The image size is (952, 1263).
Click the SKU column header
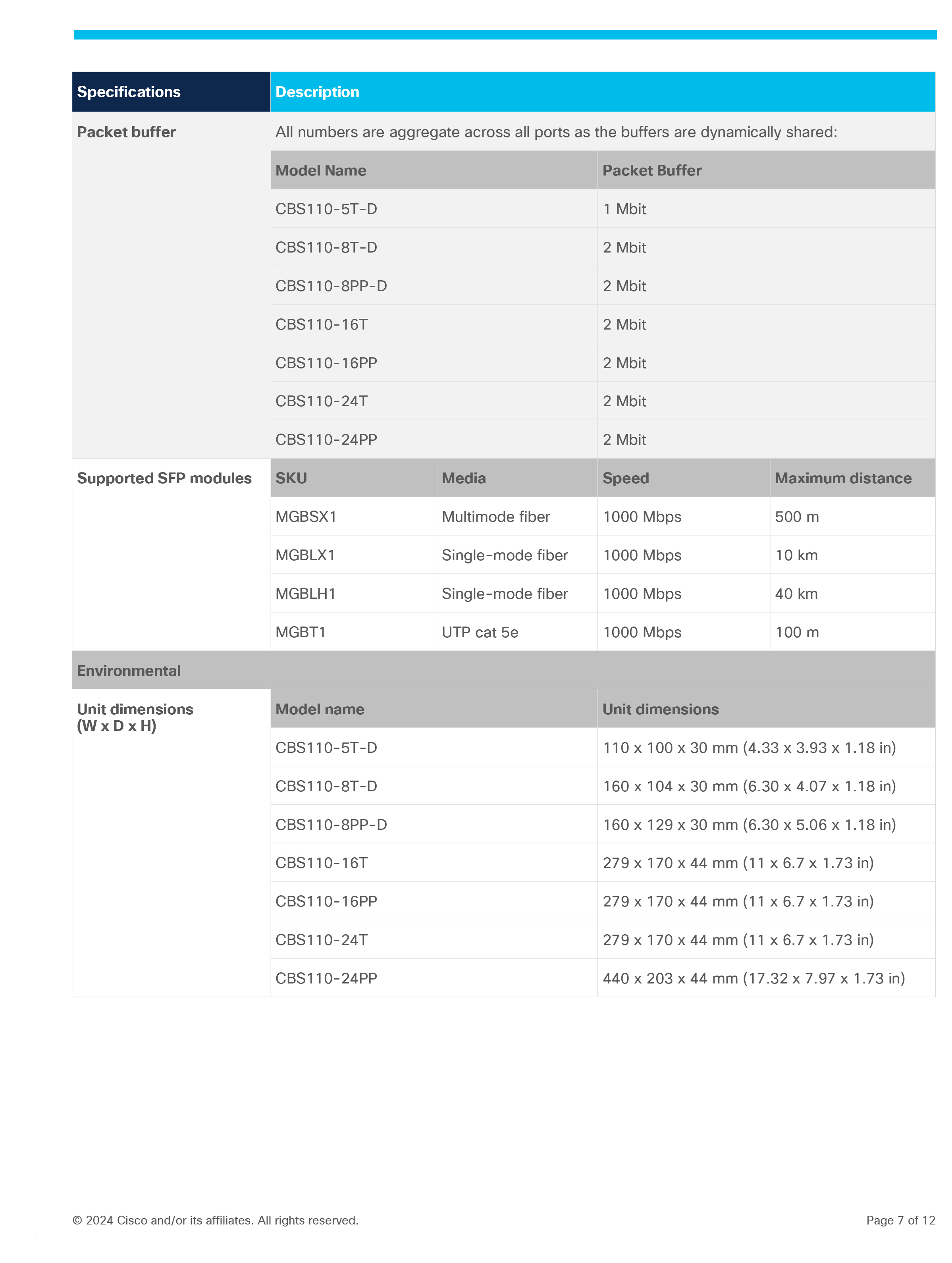coord(291,478)
